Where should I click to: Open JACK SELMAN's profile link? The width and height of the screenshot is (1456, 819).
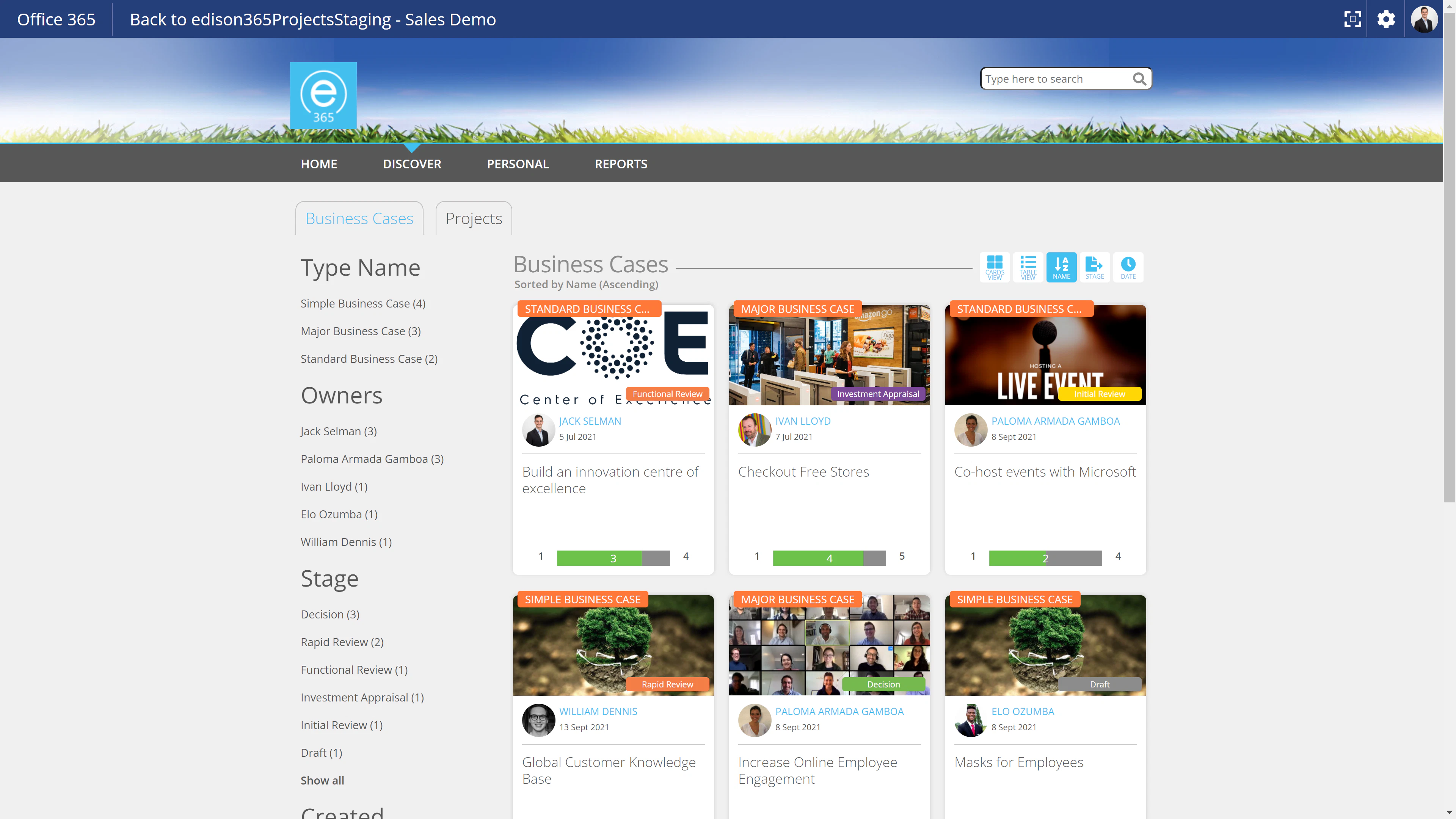(x=590, y=420)
